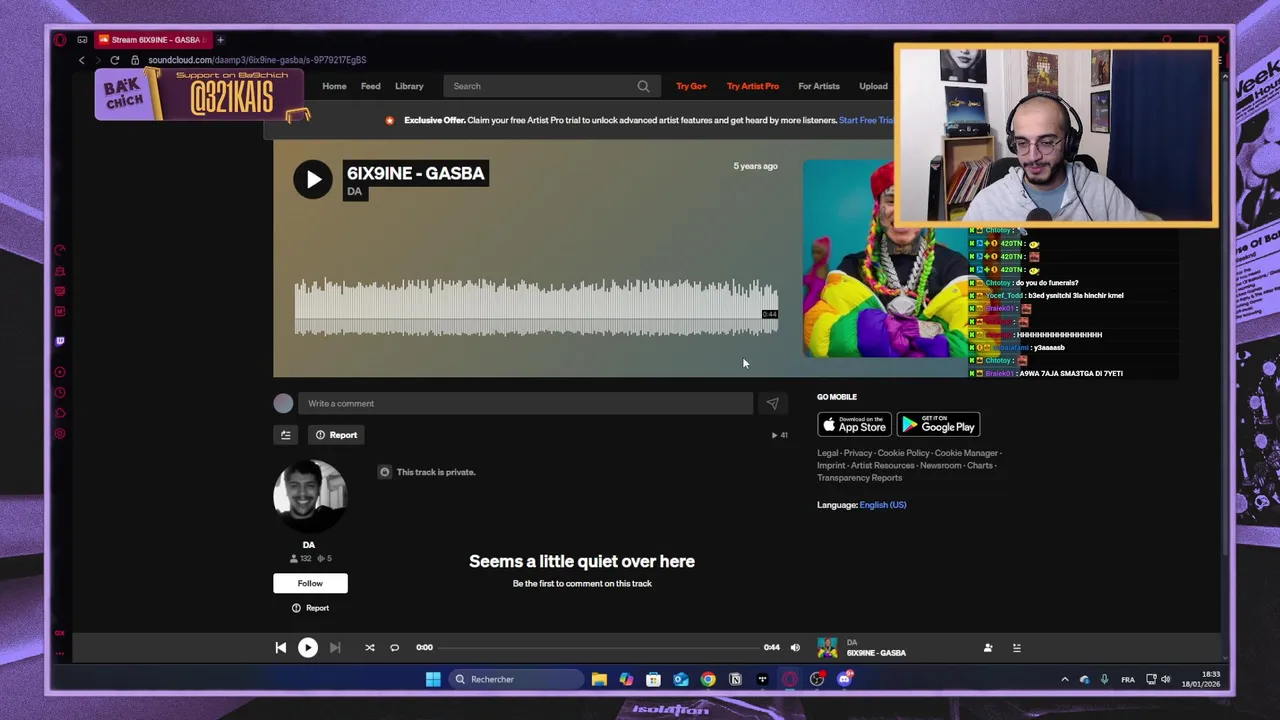Toggle shuffle in the player bar
The height and width of the screenshot is (720, 1280).
click(369, 648)
